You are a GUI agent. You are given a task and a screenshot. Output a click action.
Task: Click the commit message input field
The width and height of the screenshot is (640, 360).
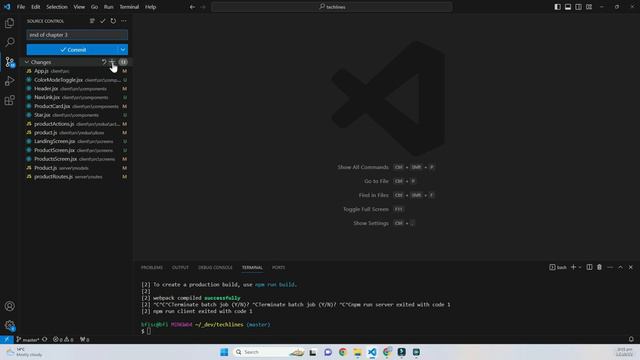(x=77, y=35)
